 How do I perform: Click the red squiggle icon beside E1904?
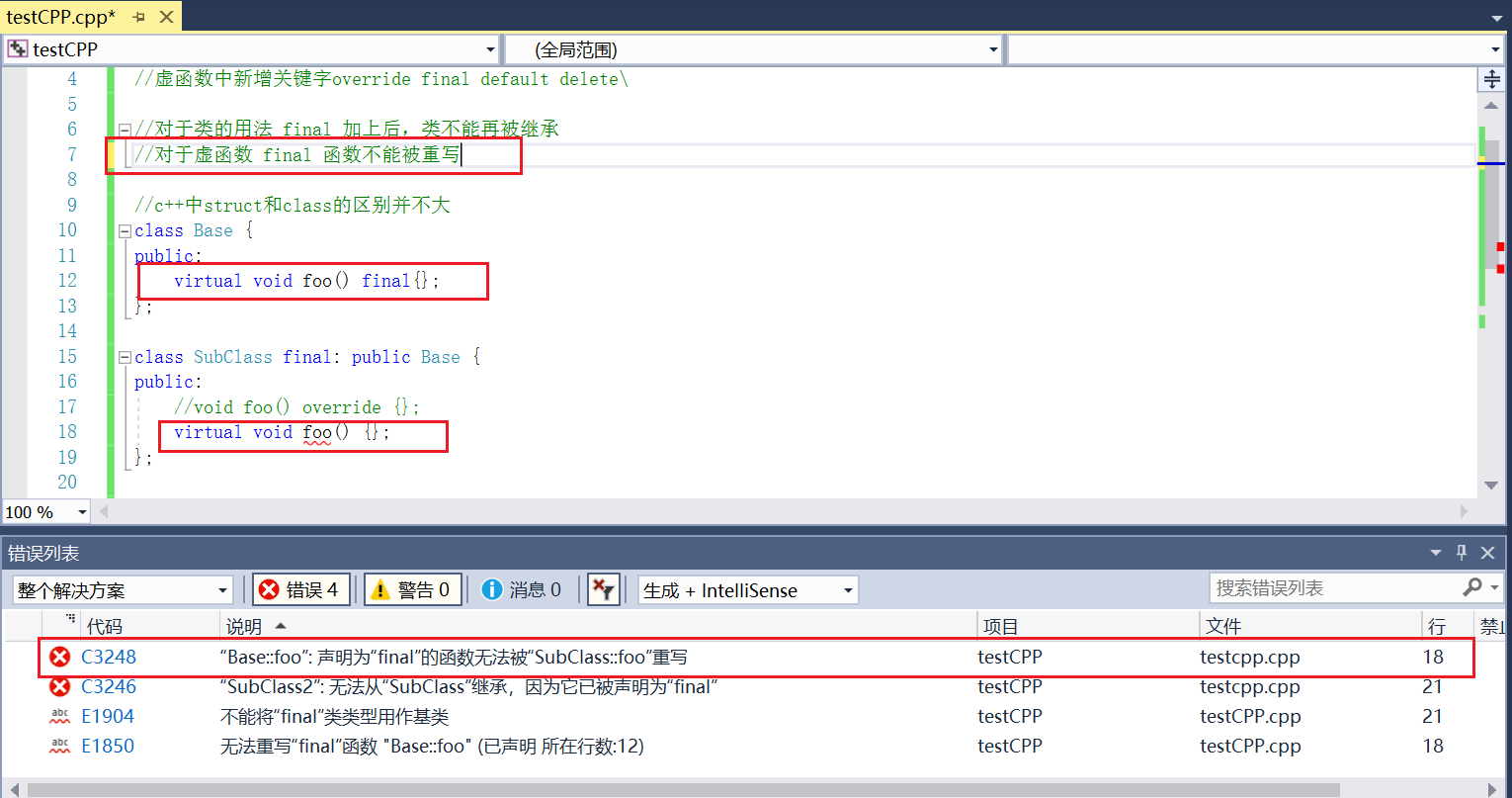pyautogui.click(x=59, y=716)
